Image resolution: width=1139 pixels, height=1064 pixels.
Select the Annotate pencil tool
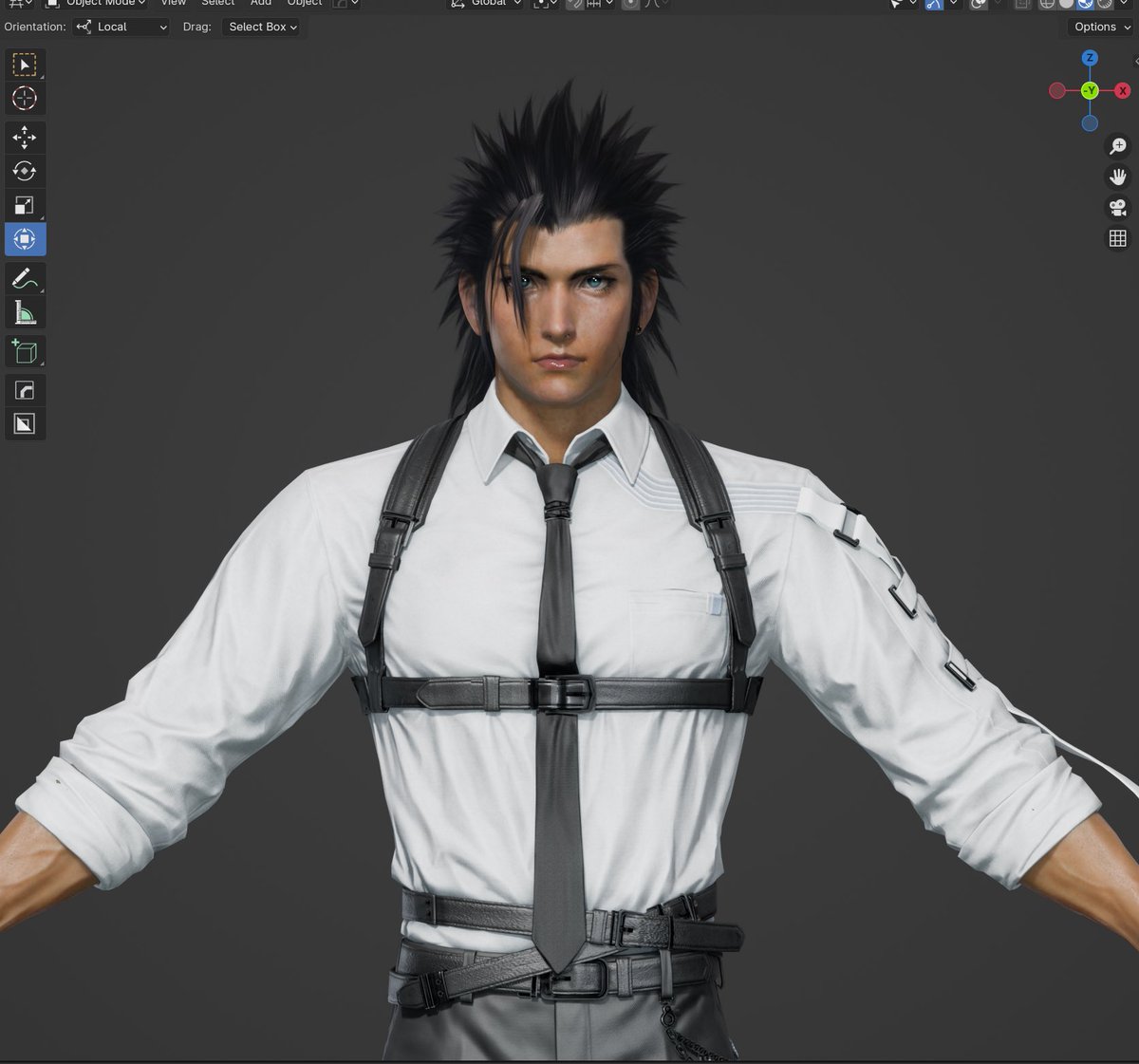[x=25, y=278]
